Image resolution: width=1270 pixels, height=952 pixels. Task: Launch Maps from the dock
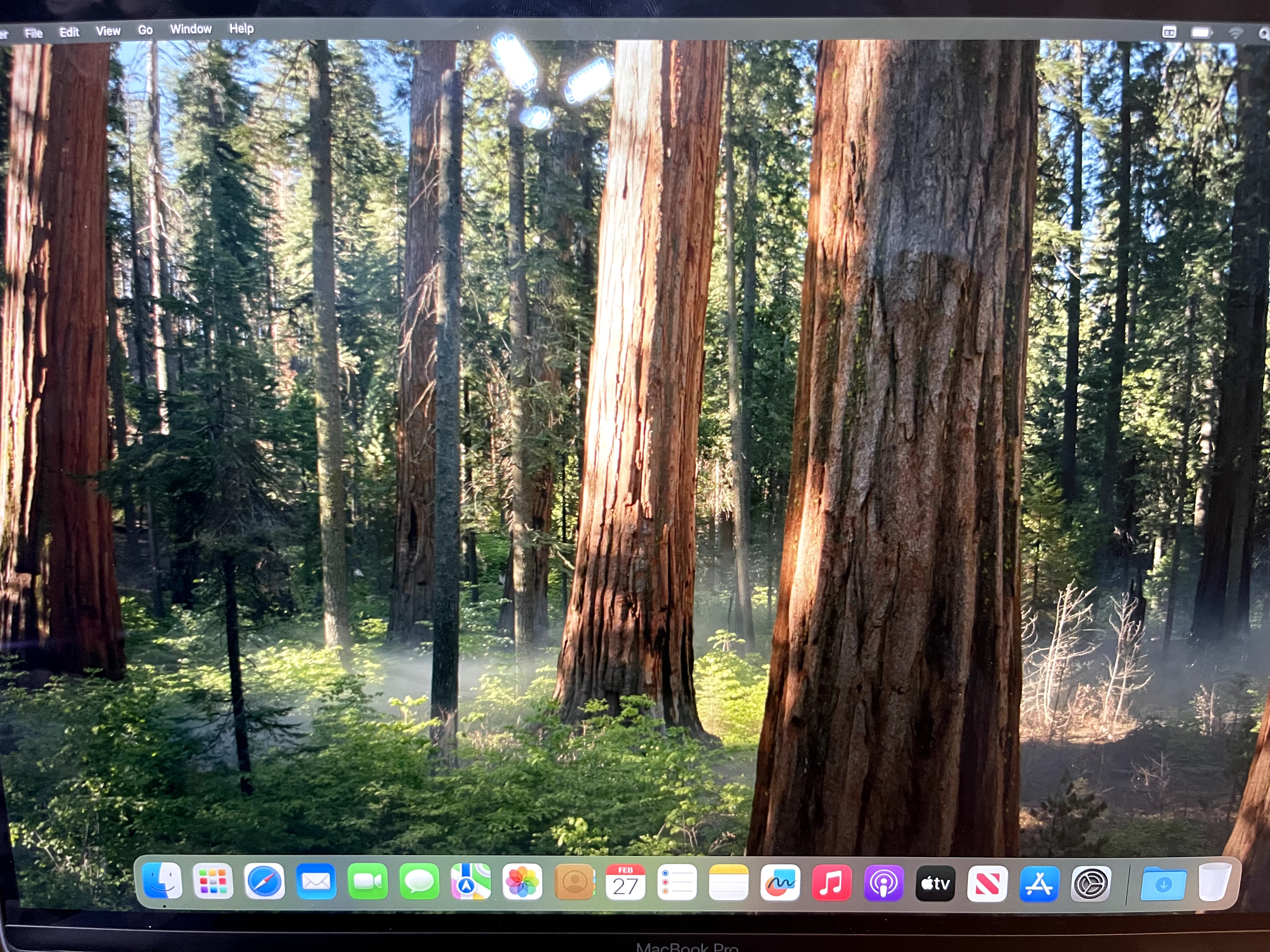click(x=471, y=881)
